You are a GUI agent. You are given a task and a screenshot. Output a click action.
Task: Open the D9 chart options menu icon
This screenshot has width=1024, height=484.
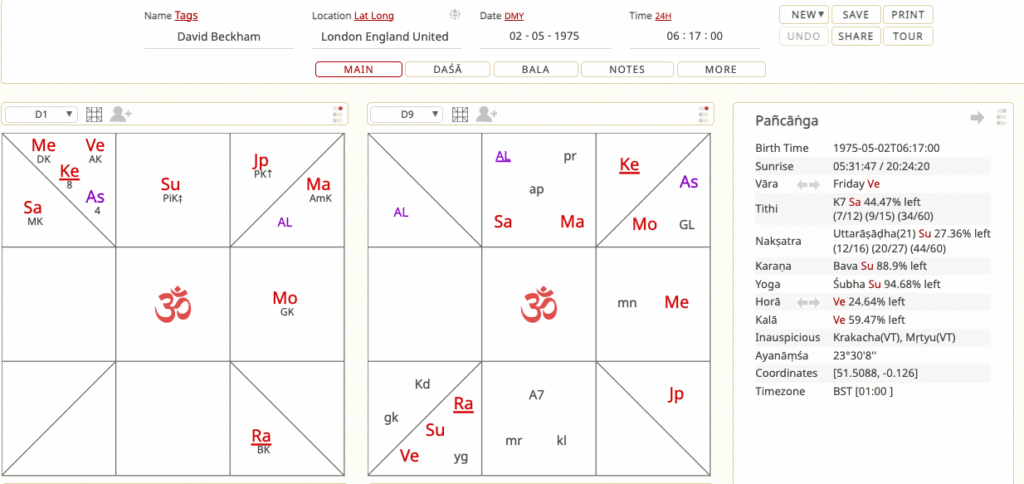coord(704,115)
